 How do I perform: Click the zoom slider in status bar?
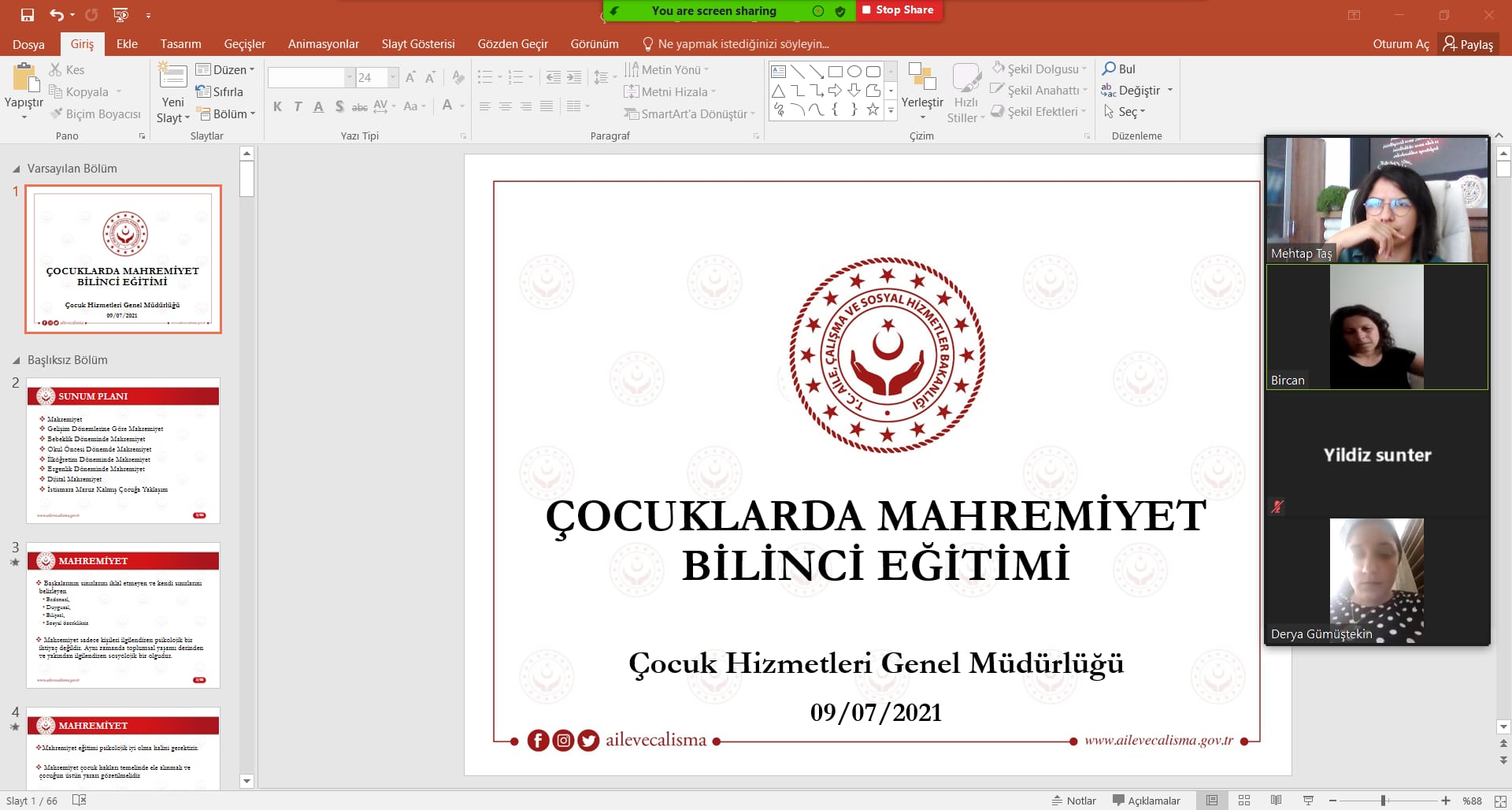tap(1384, 801)
